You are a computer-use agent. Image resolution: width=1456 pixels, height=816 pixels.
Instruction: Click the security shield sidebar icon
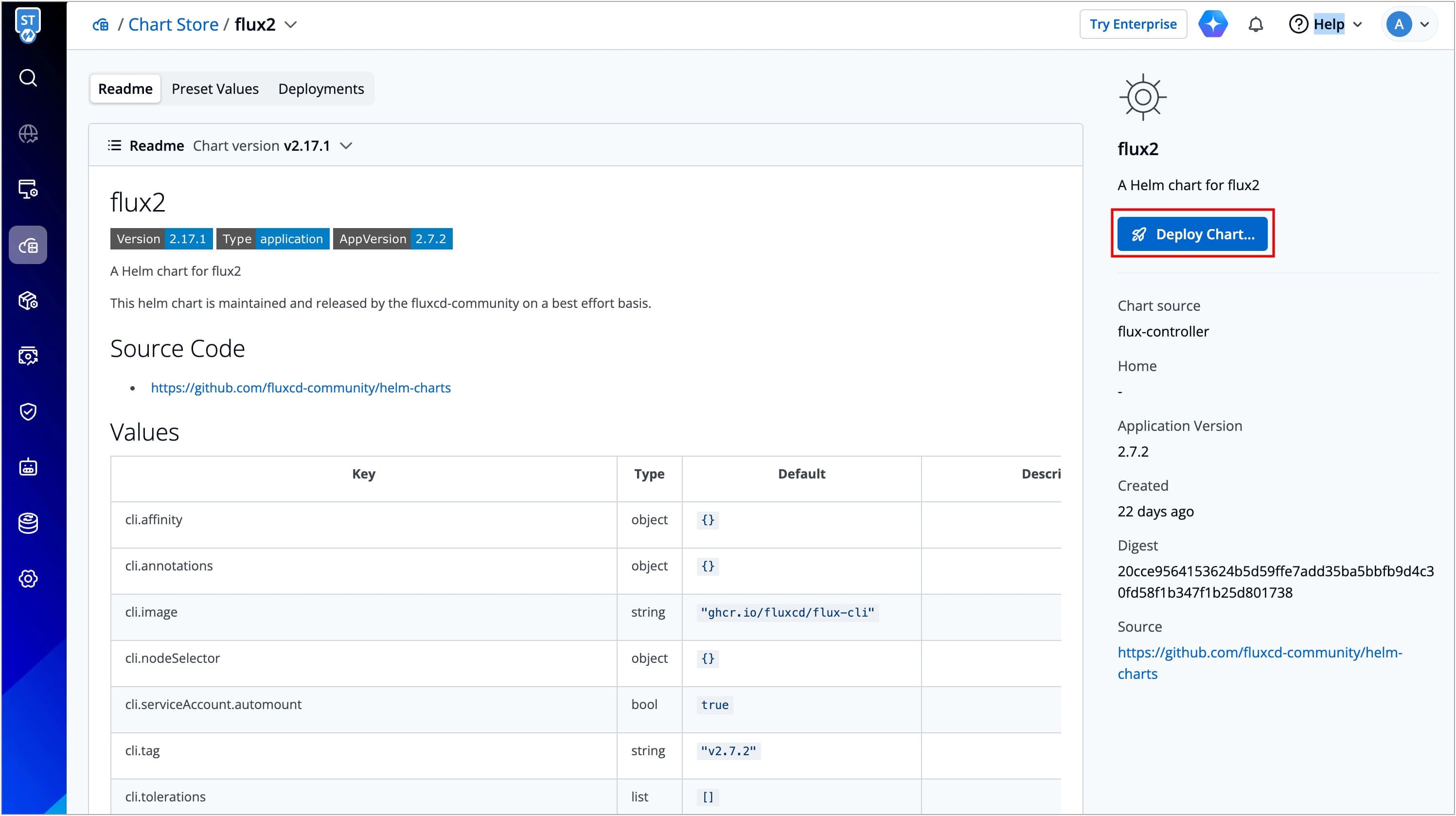click(28, 411)
